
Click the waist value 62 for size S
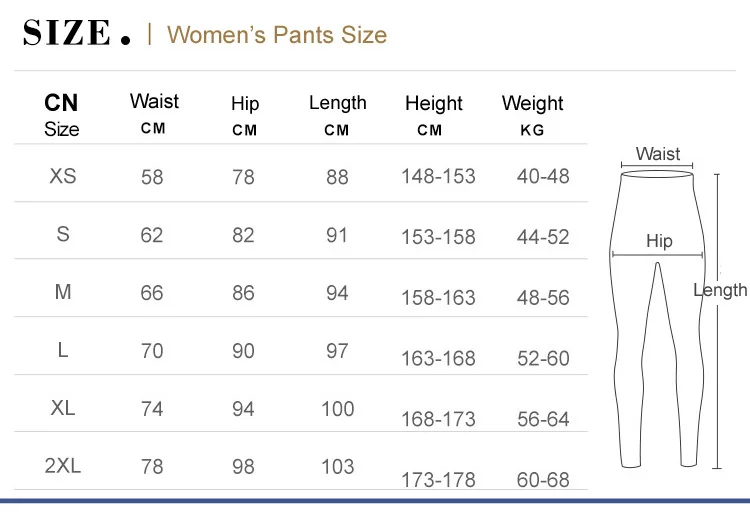[x=152, y=236]
